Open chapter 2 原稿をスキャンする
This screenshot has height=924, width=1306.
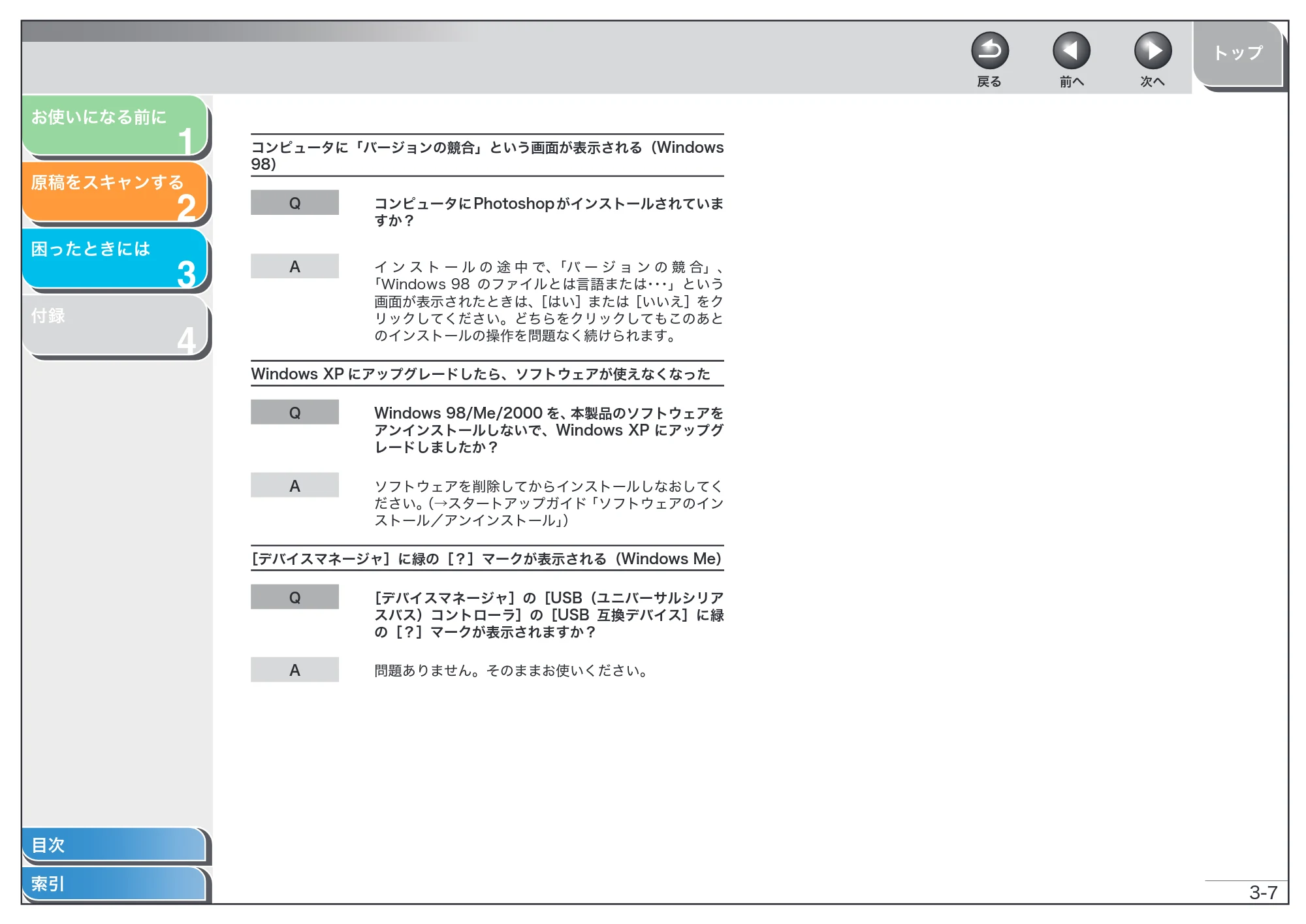[115, 192]
